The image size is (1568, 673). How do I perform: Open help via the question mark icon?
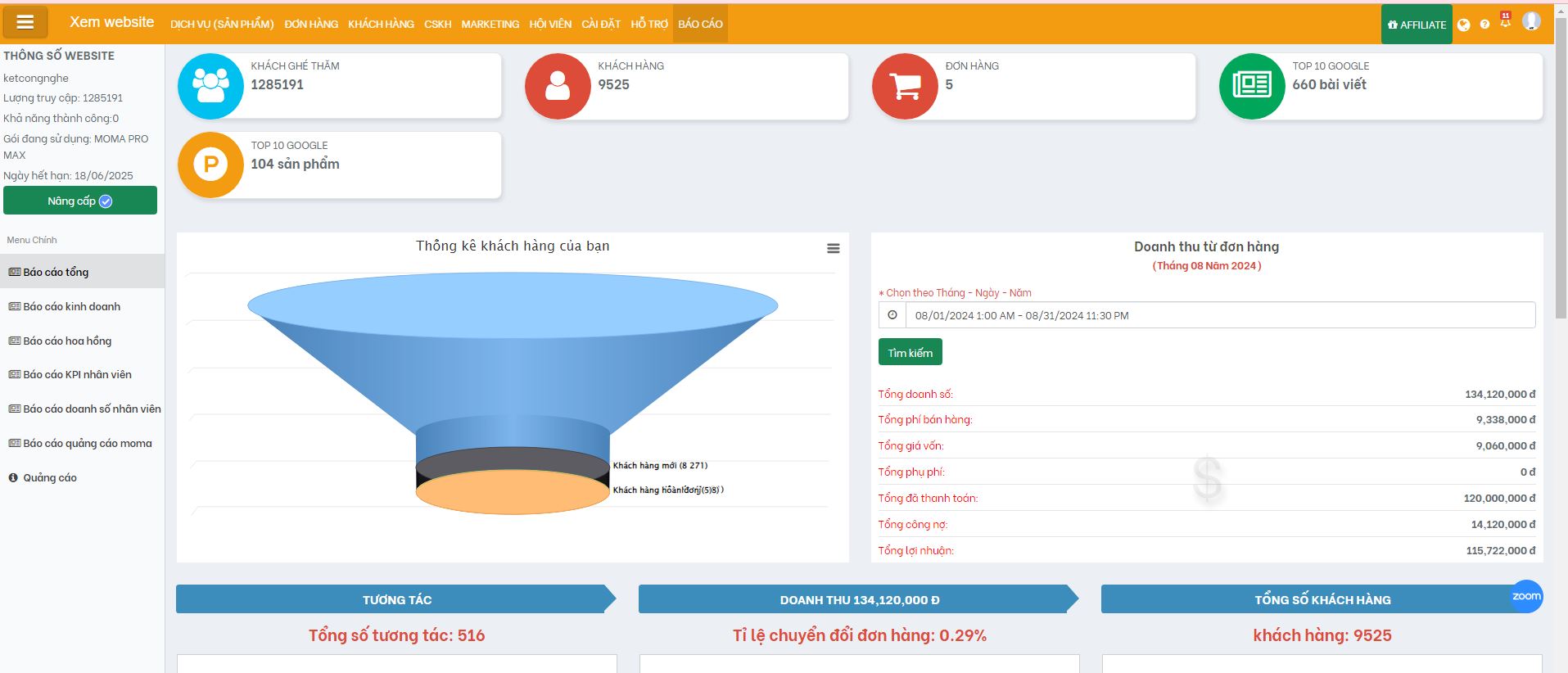point(1484,25)
